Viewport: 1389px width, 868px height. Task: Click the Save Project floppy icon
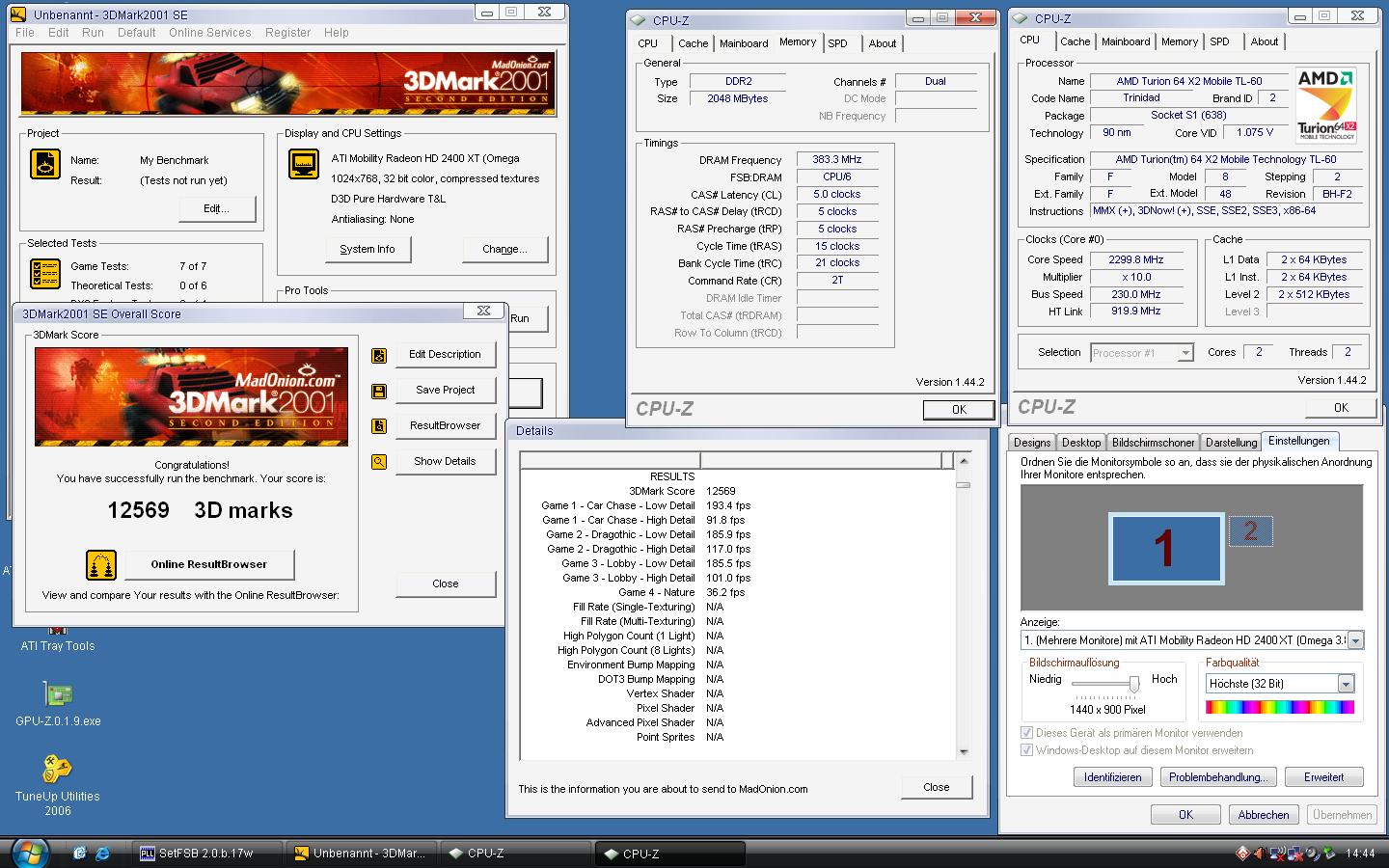click(379, 391)
